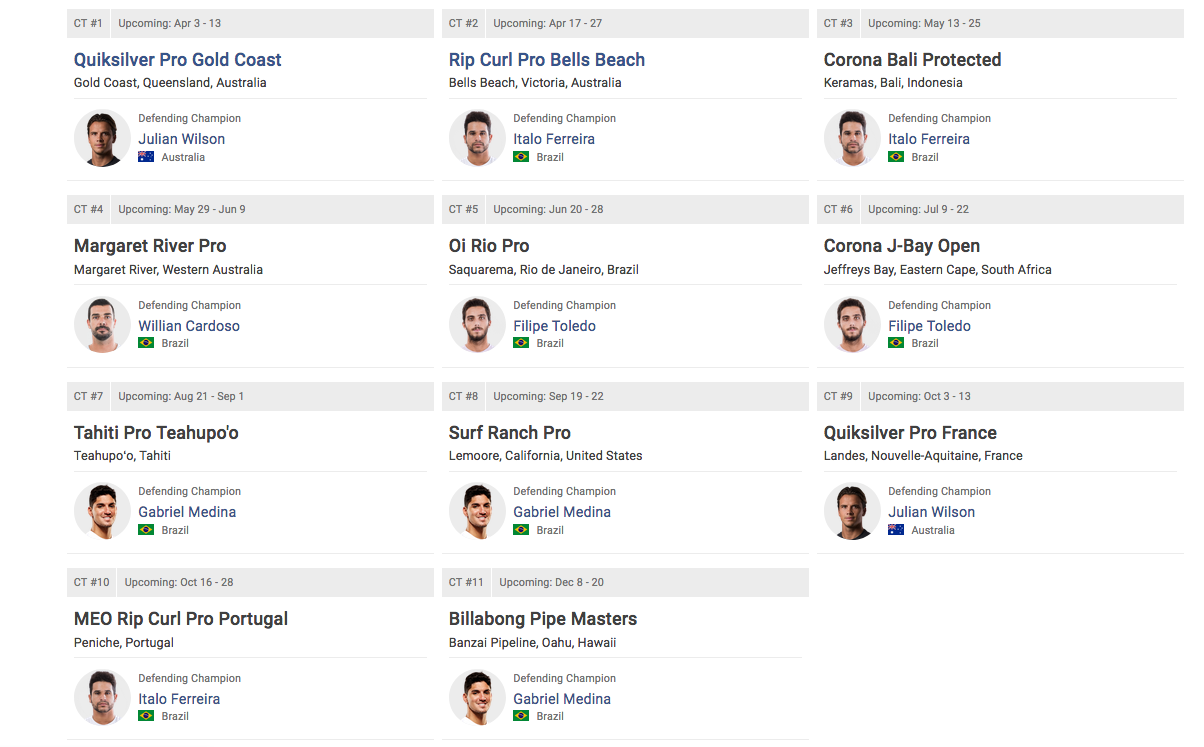The image size is (1204, 747).
Task: Click Gabriel Medina's photo in Tahiti Pro card
Action: click(102, 511)
